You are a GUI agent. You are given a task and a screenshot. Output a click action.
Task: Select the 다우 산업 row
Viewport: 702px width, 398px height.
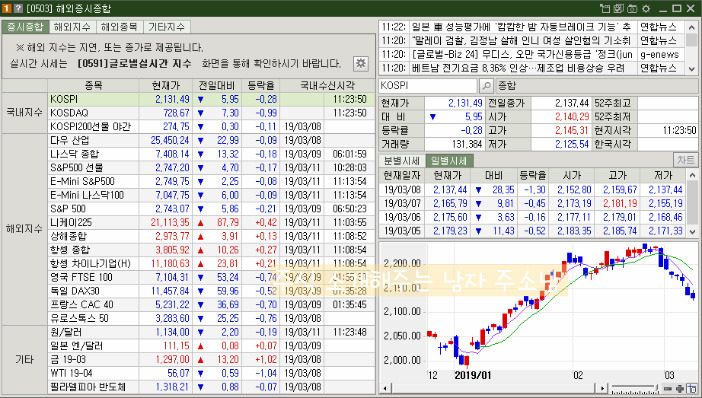[x=211, y=140]
